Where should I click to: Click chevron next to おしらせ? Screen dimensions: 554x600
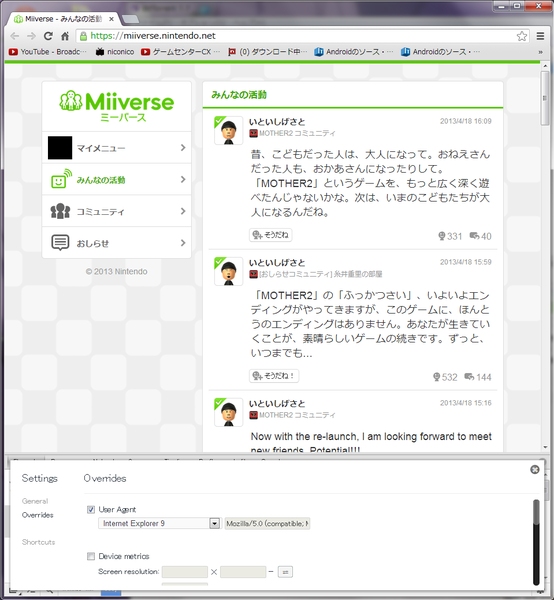point(183,243)
